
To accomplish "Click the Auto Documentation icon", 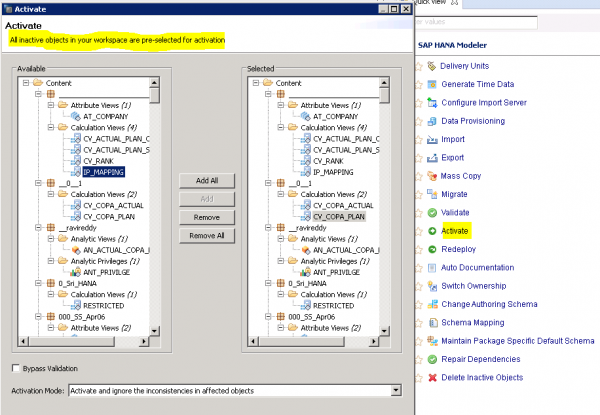I will pos(432,268).
